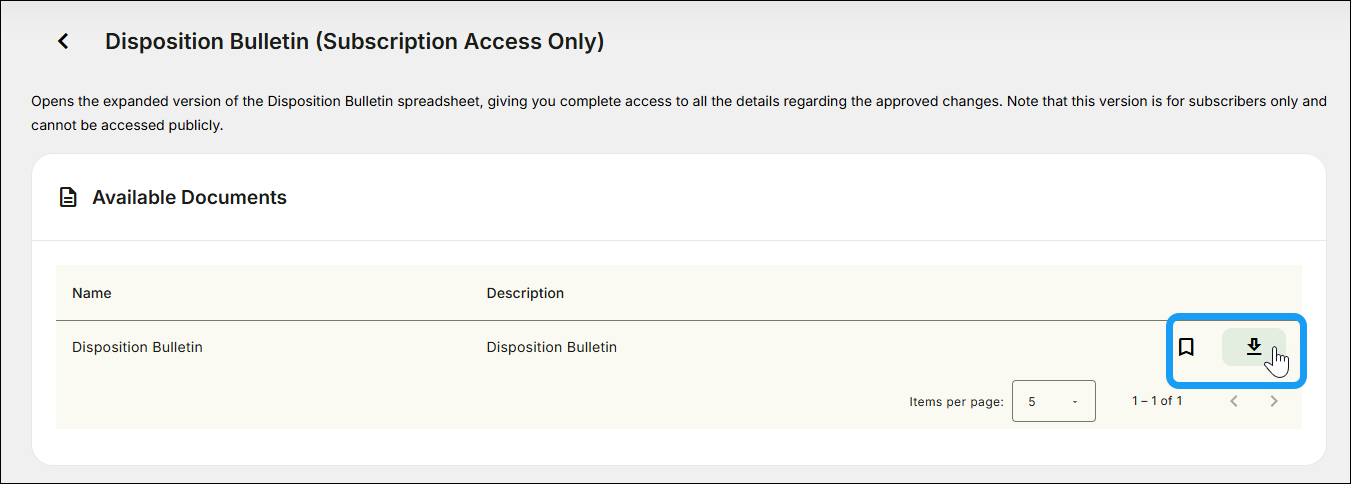
Task: Select the Name column header
Action: tap(92, 293)
